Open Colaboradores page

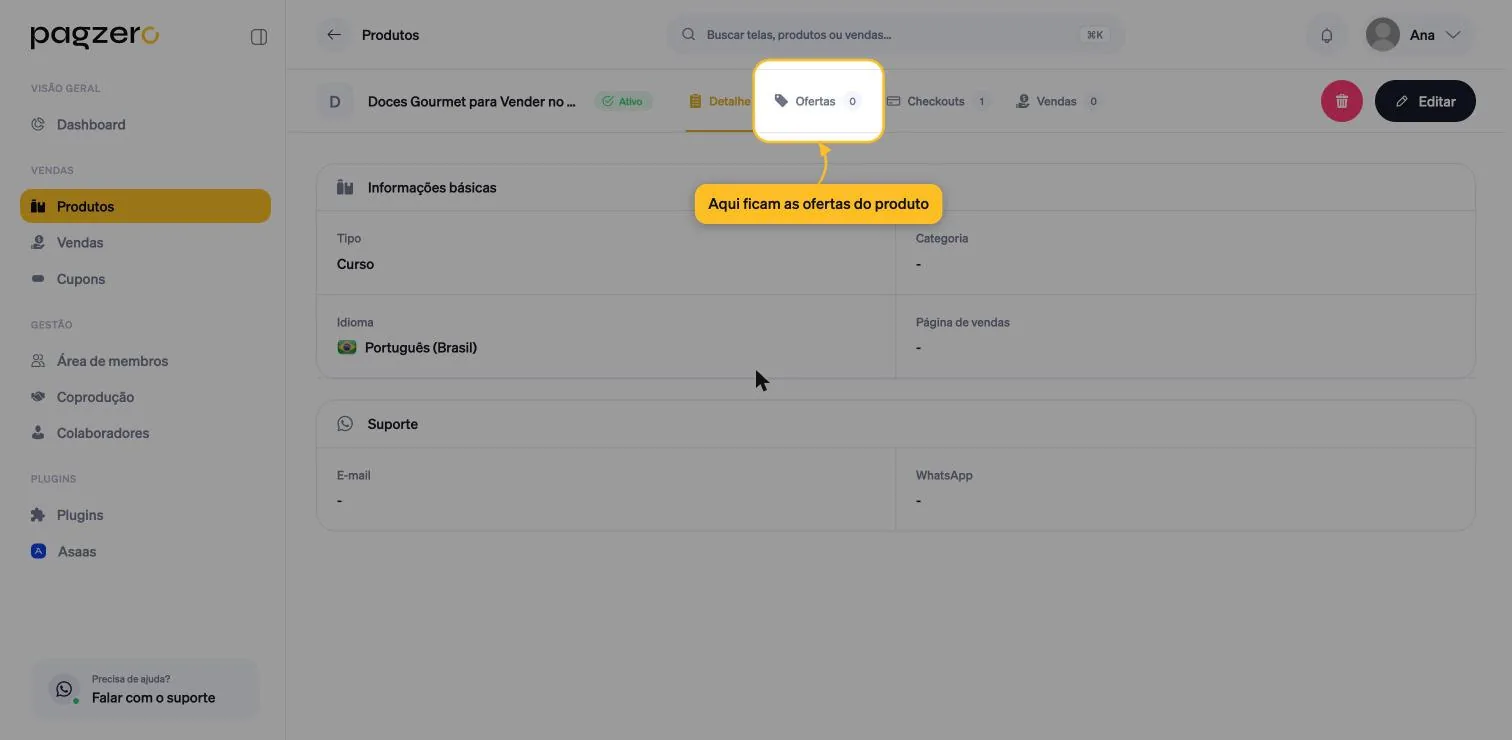coord(145,433)
